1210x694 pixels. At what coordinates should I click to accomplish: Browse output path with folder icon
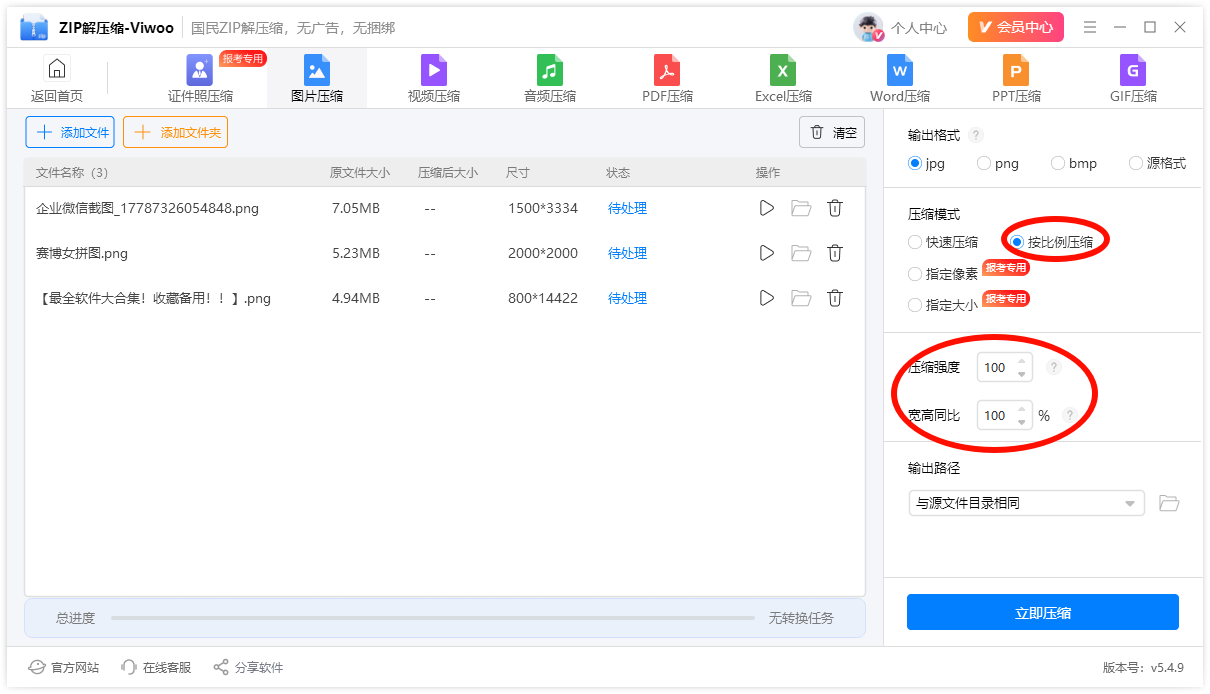1169,503
